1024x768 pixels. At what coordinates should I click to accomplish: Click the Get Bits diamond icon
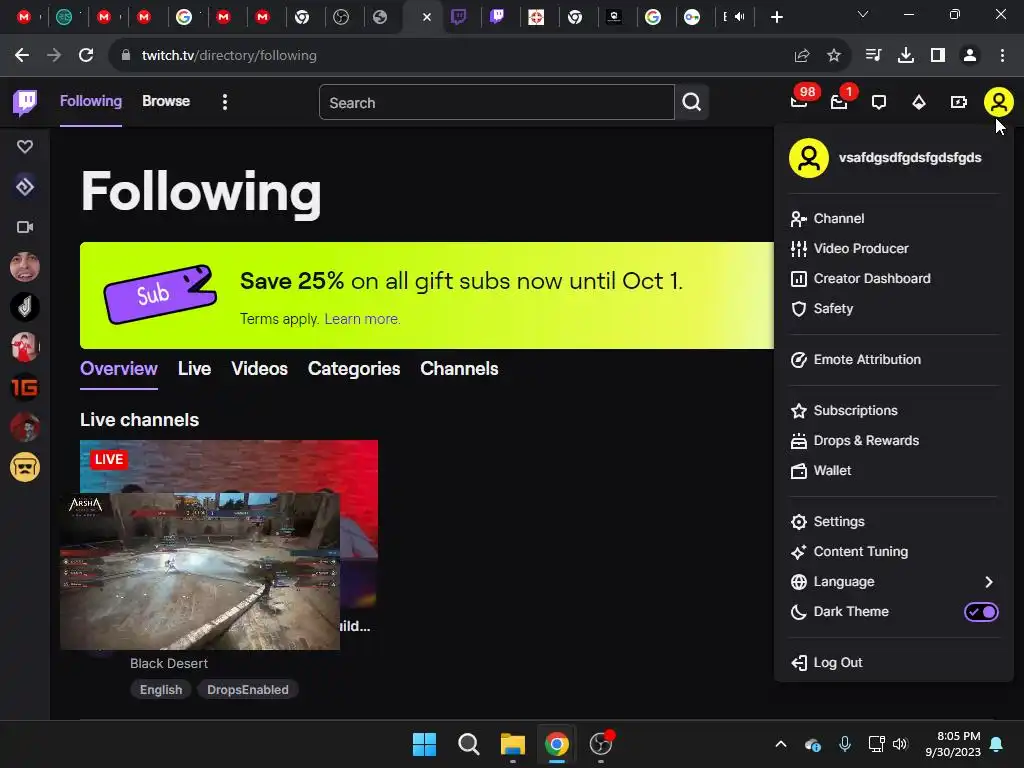[919, 103]
